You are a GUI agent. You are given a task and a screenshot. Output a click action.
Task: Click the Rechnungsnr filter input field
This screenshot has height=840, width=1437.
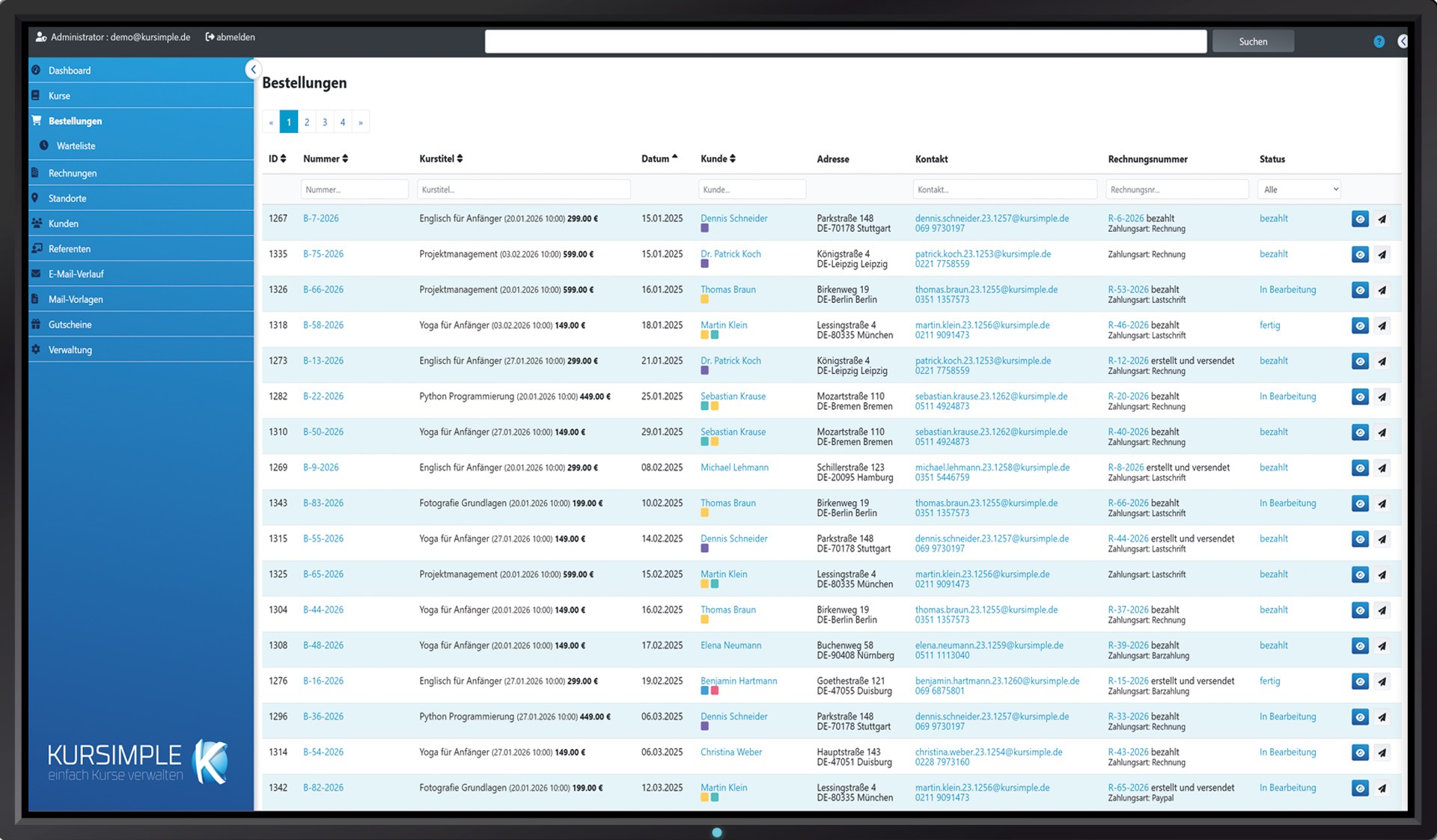(1177, 190)
